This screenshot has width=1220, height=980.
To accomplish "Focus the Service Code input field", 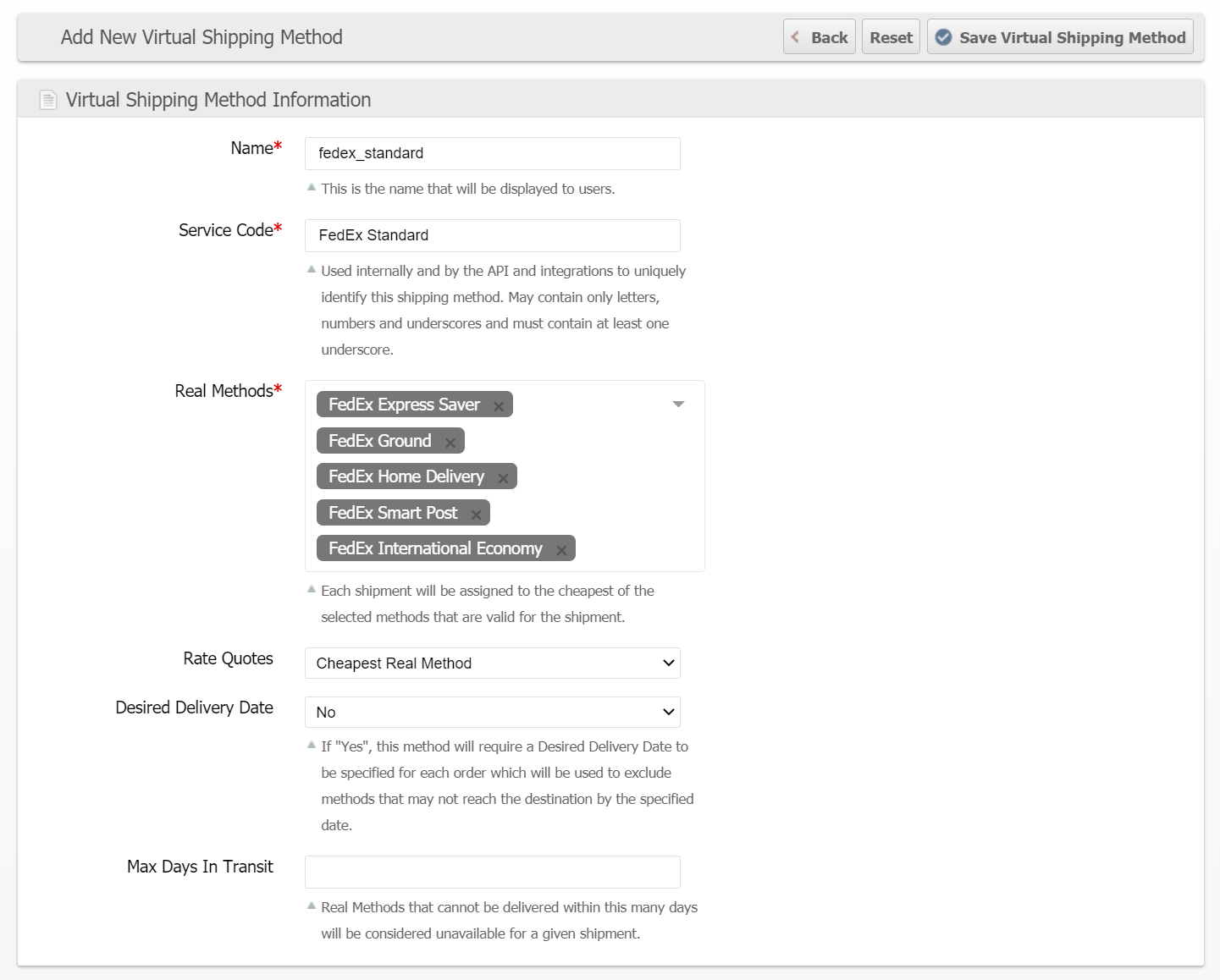I will (x=492, y=235).
